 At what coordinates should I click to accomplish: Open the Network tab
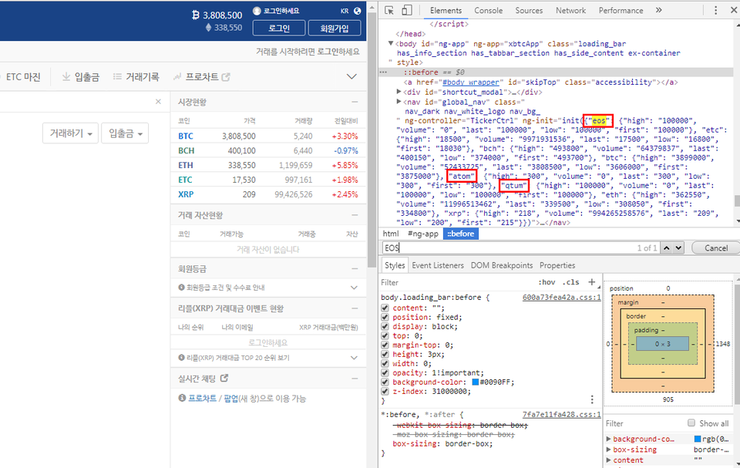coord(571,10)
